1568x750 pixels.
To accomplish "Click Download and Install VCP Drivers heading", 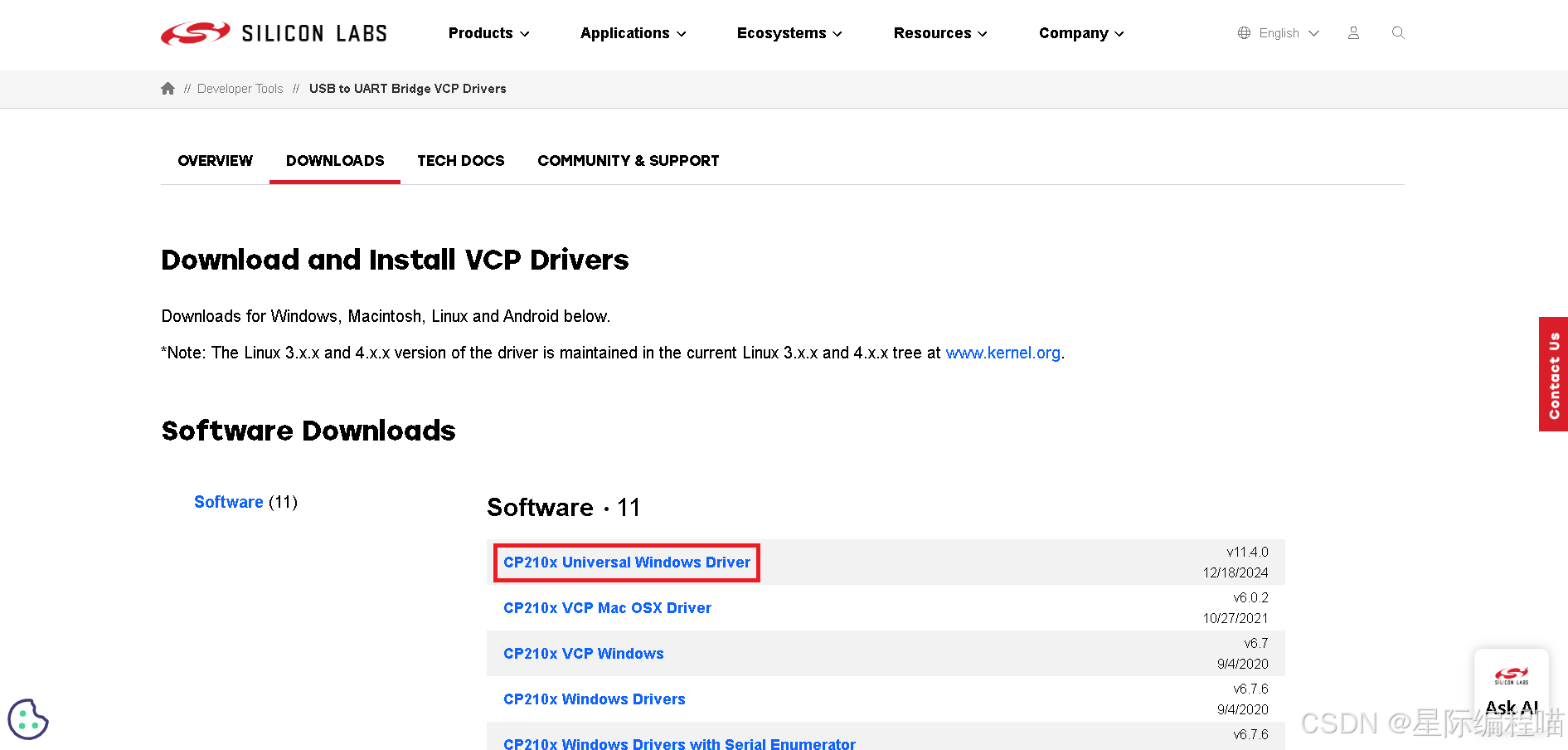I will click(395, 260).
